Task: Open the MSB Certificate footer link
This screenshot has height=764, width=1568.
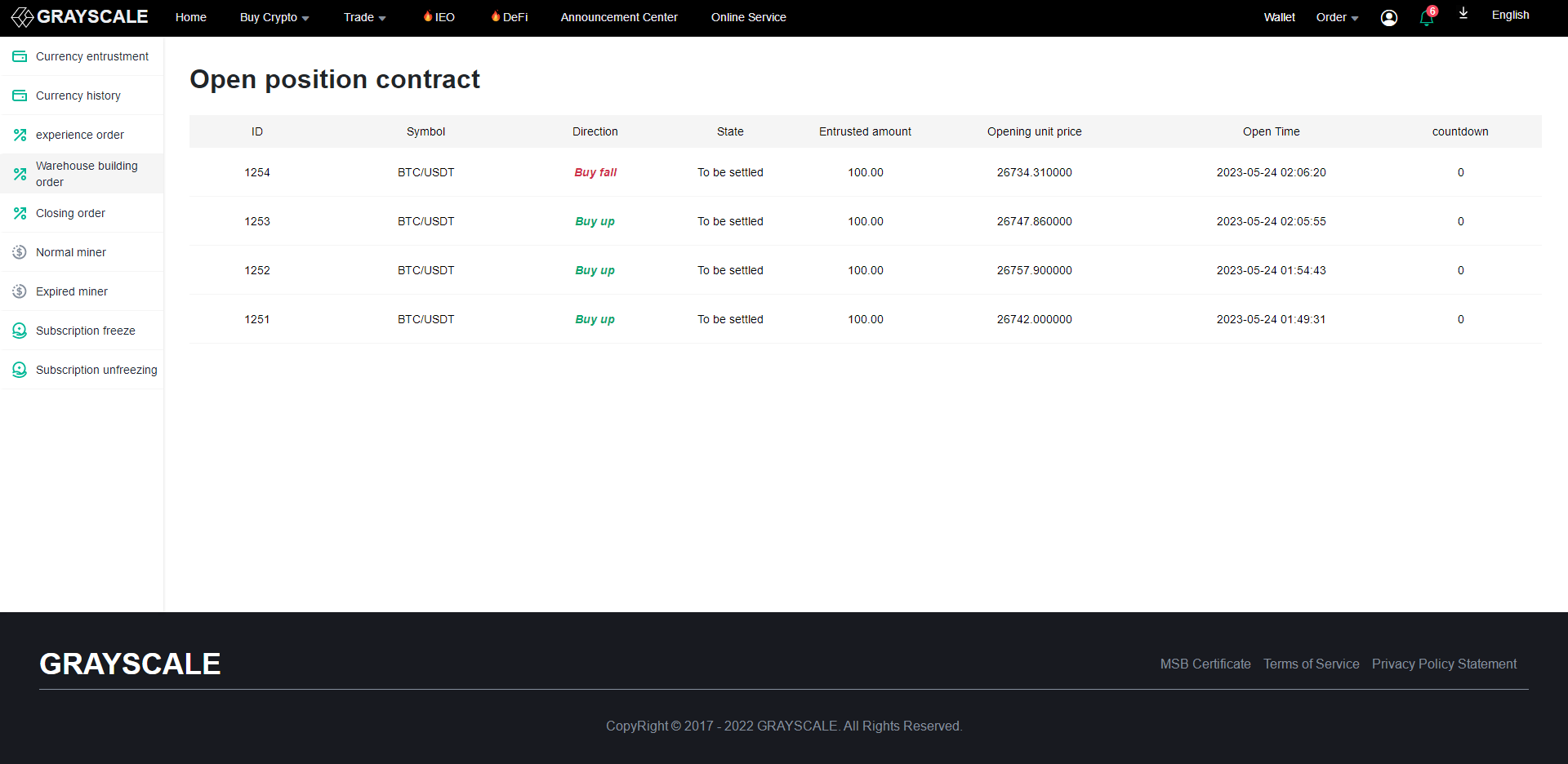Action: (1205, 664)
